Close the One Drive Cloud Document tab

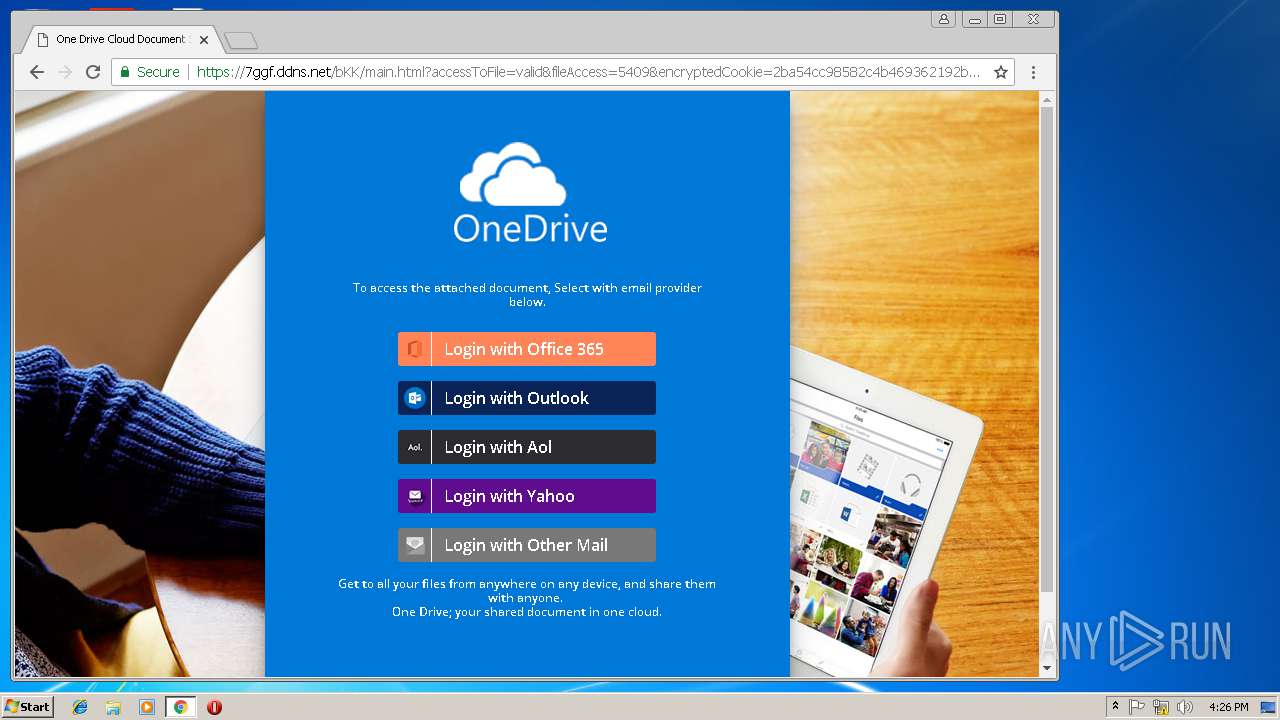204,40
